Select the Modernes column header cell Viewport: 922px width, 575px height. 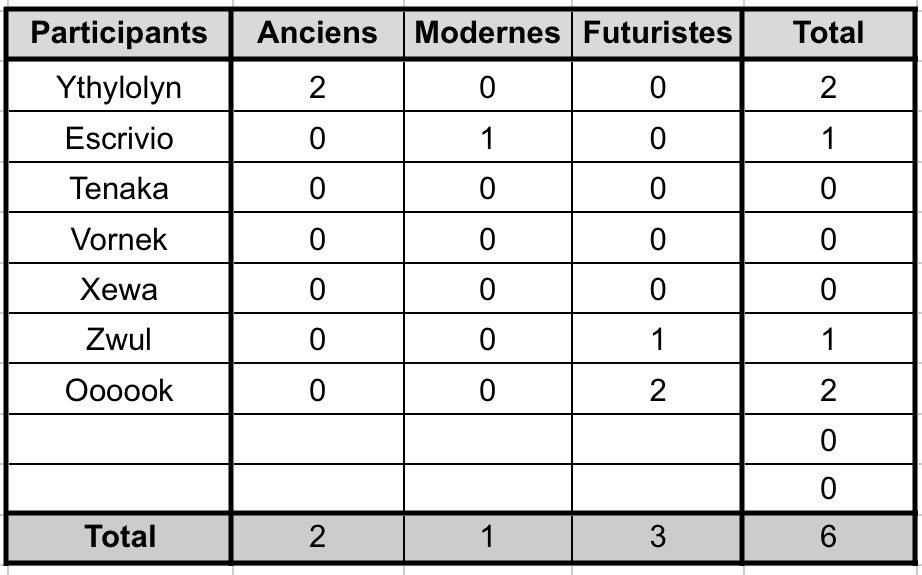487,33
